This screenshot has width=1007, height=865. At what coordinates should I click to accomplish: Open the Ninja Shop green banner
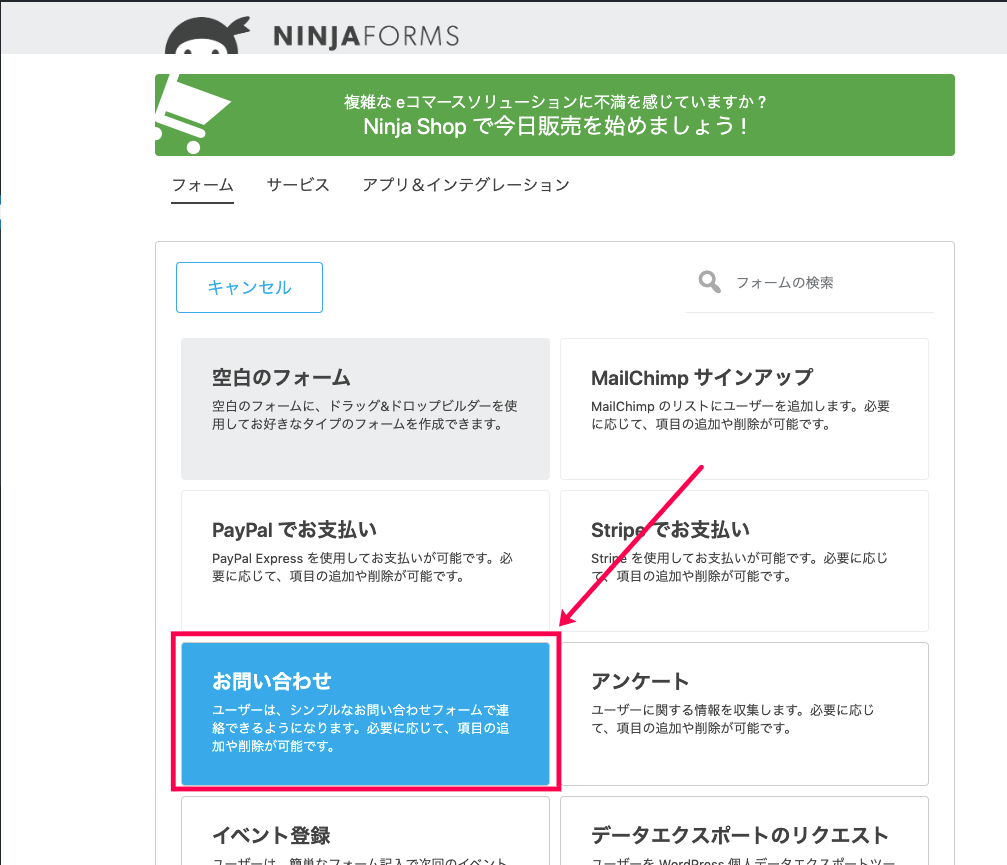554,115
